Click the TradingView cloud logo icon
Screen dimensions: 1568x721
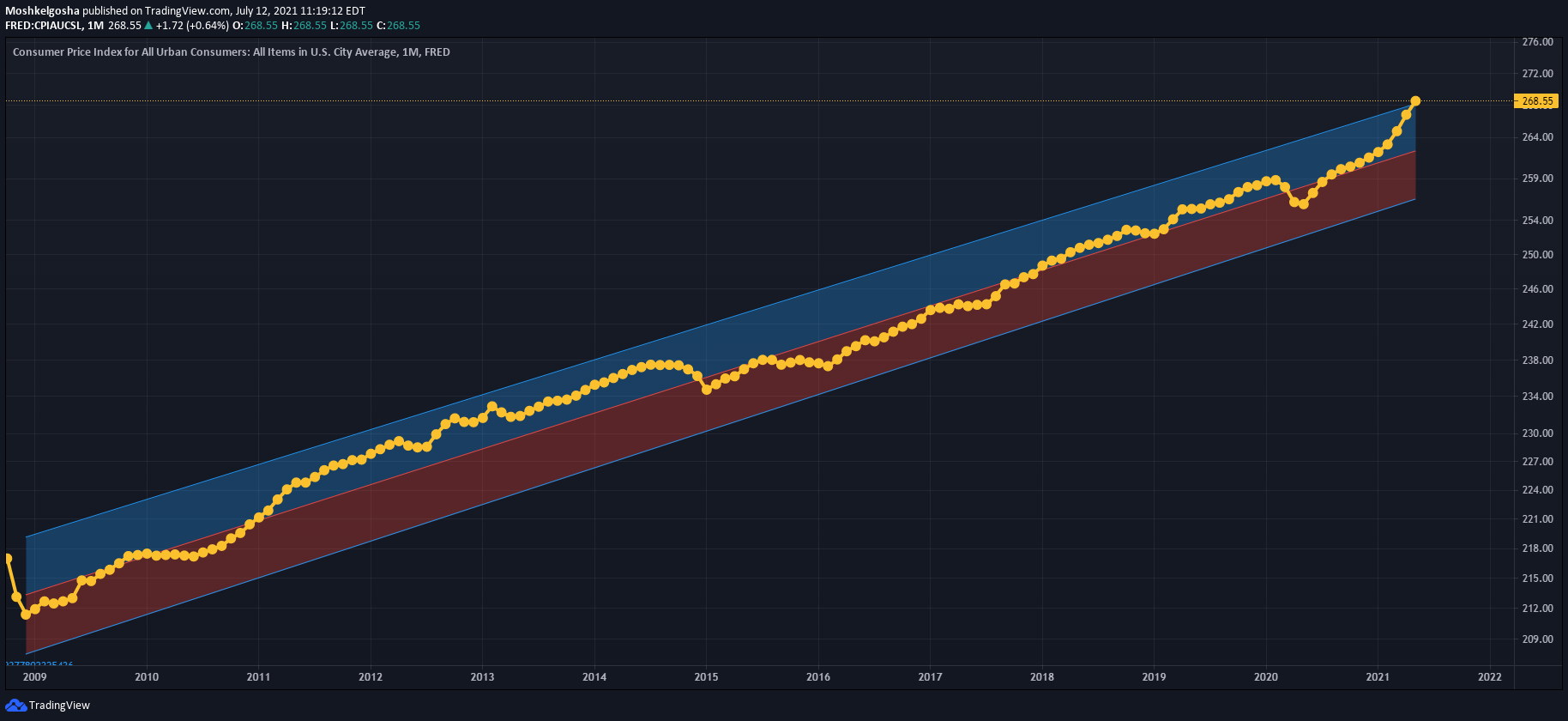15,705
